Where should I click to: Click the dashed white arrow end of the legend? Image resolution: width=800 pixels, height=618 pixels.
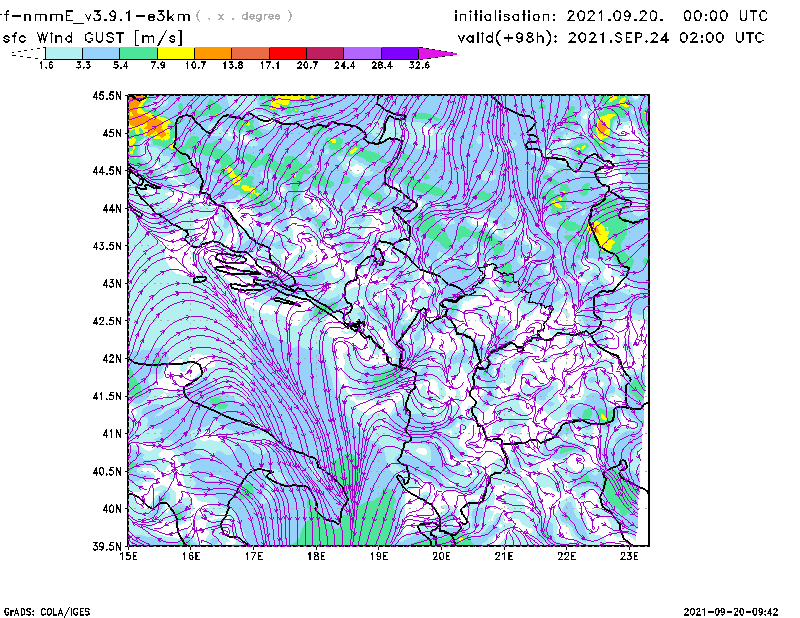(x=28, y=53)
